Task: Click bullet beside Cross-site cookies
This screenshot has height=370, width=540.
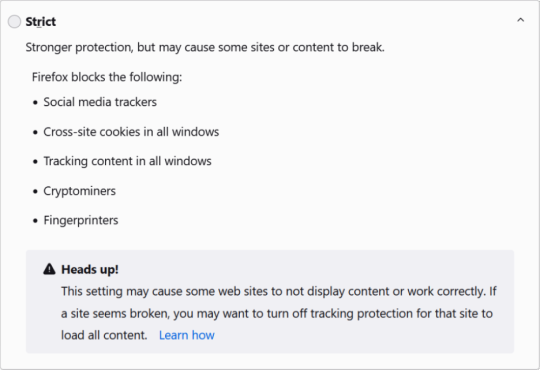Action: (35, 132)
